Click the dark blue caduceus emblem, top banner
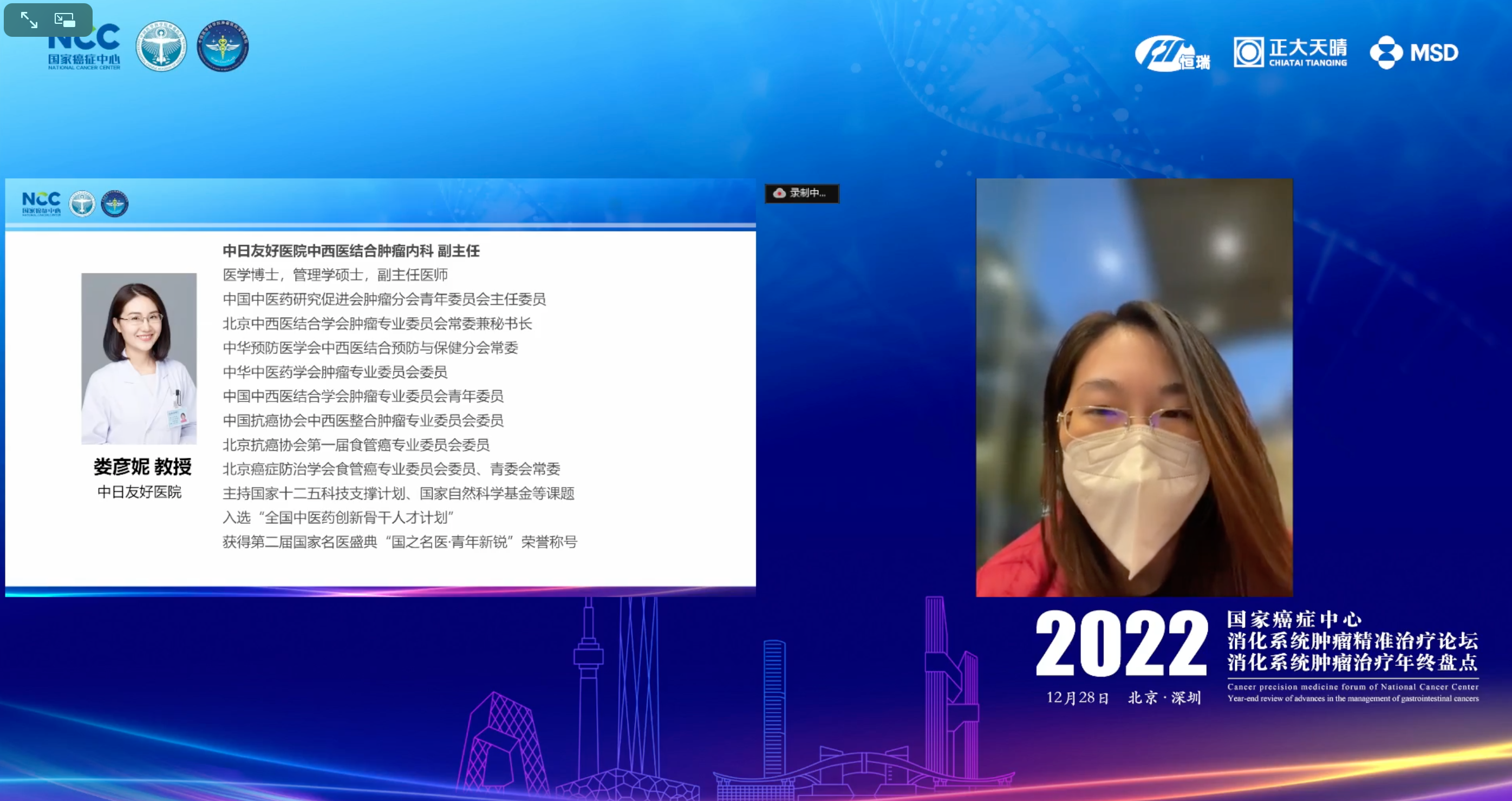This screenshot has height=801, width=1512. [x=223, y=47]
